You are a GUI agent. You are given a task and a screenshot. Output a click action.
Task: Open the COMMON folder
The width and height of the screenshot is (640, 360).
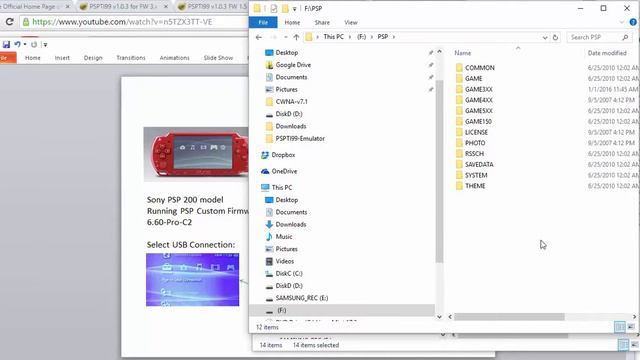click(480, 68)
